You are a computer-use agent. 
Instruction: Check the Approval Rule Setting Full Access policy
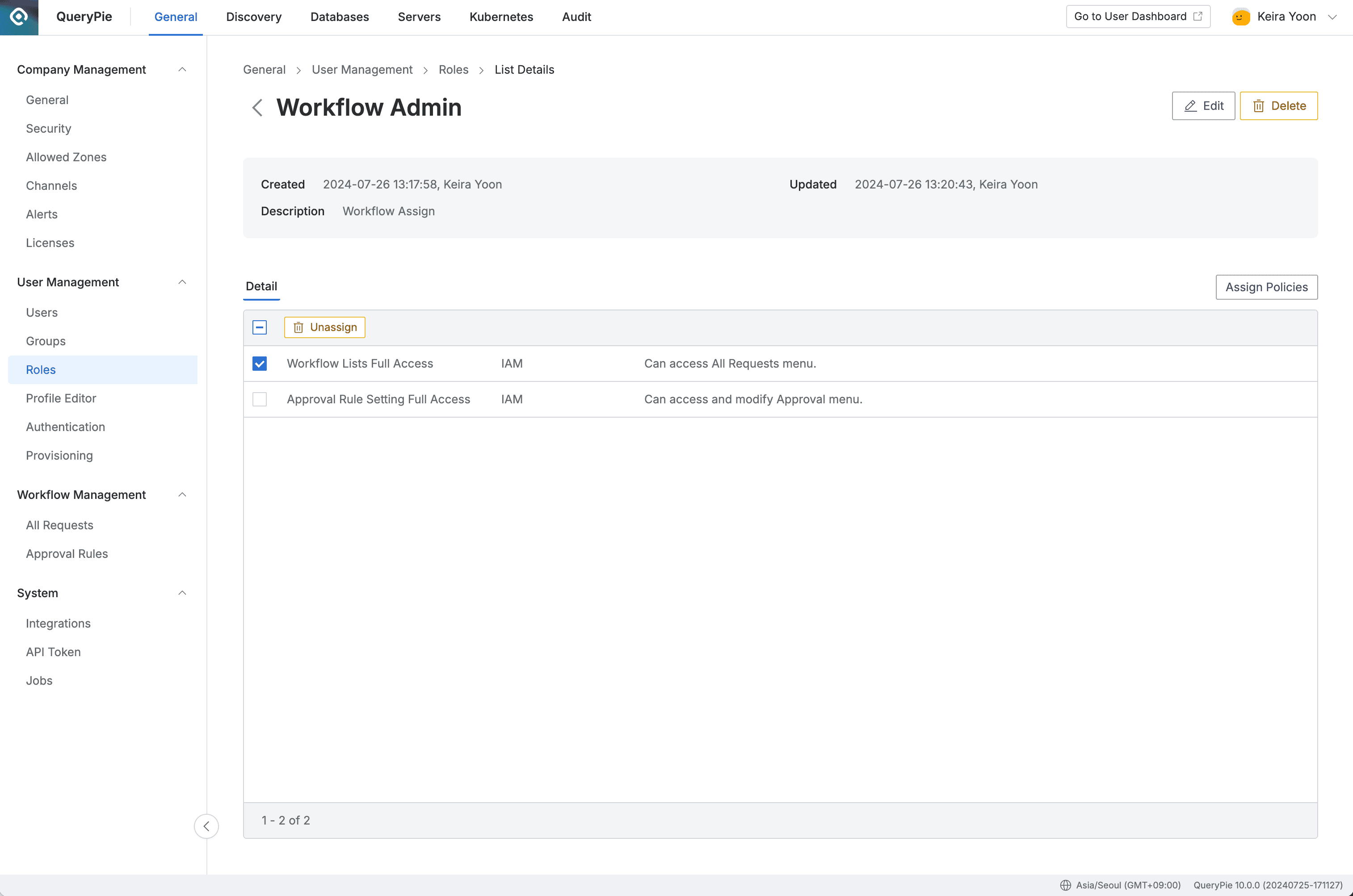(260, 399)
